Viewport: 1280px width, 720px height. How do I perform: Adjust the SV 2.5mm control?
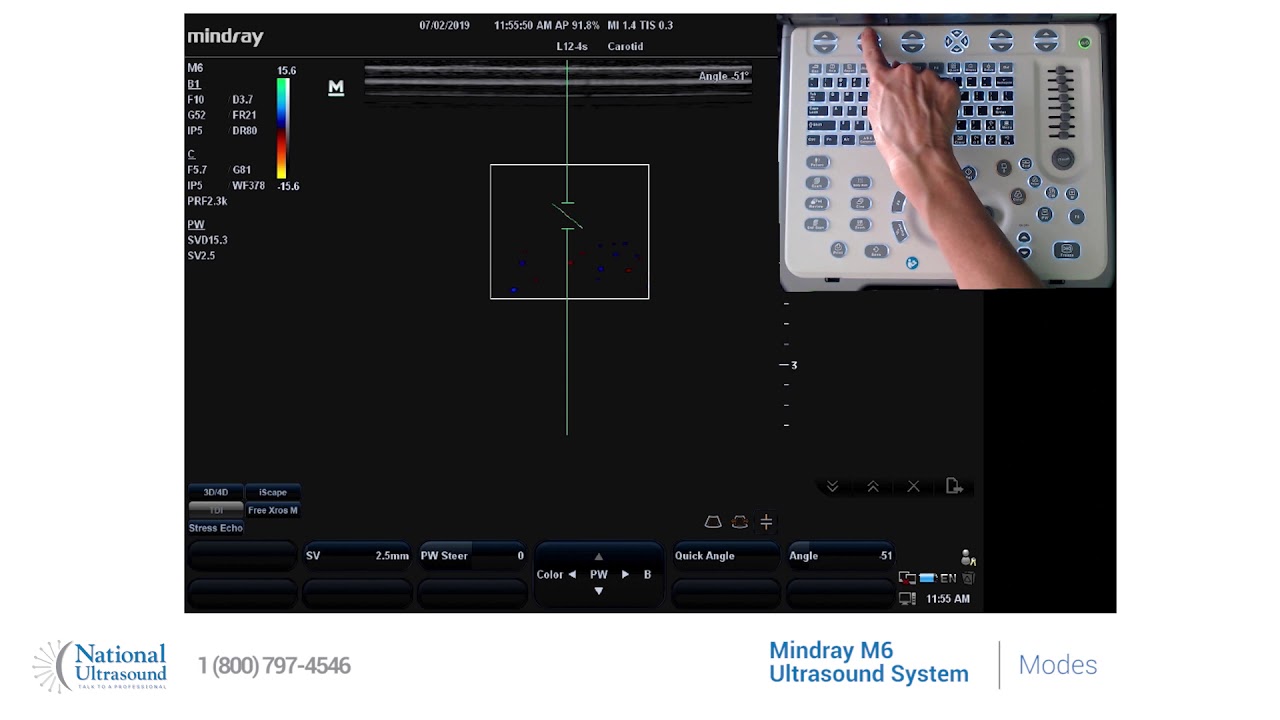(358, 556)
